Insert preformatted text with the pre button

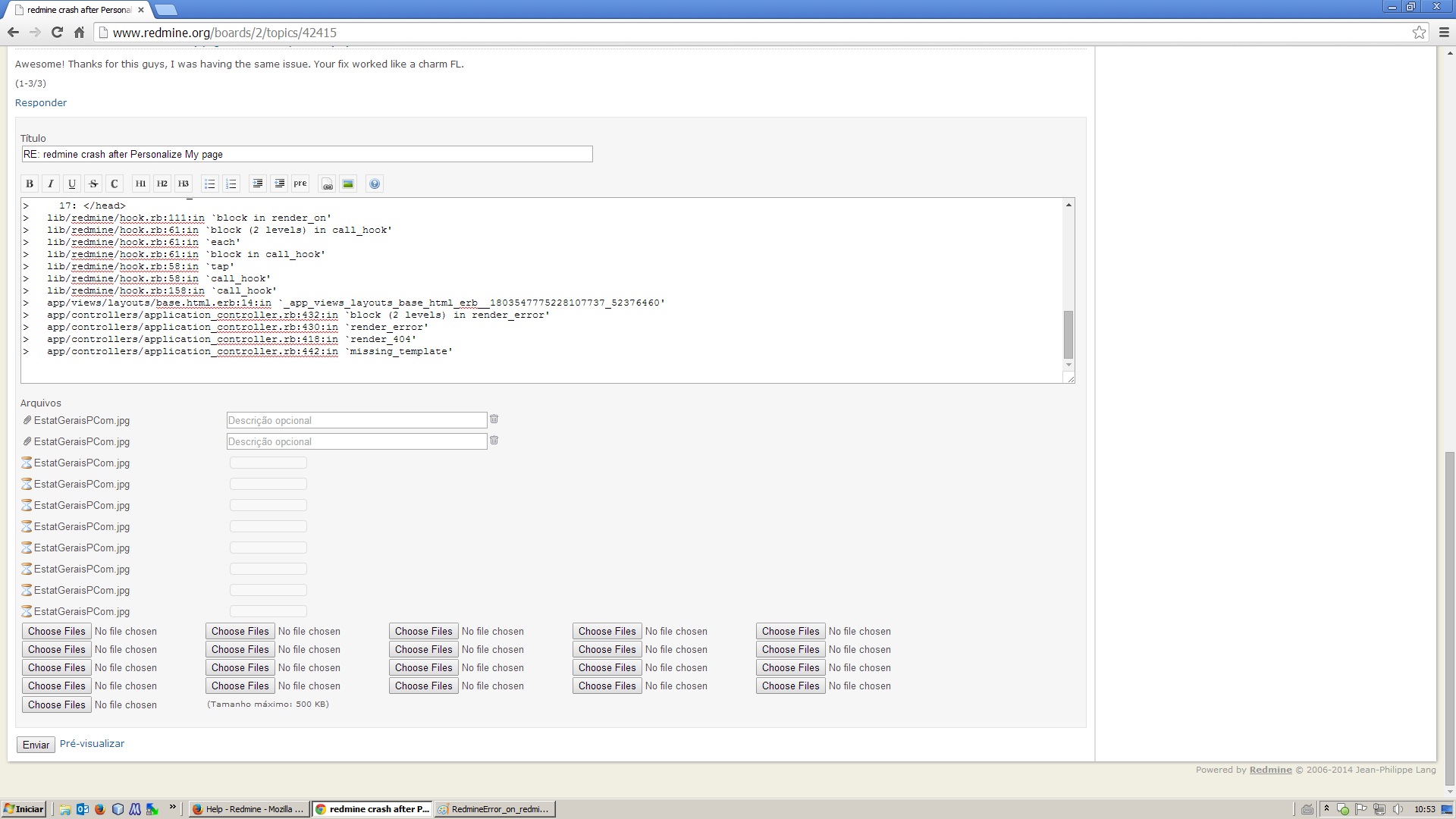(x=300, y=184)
